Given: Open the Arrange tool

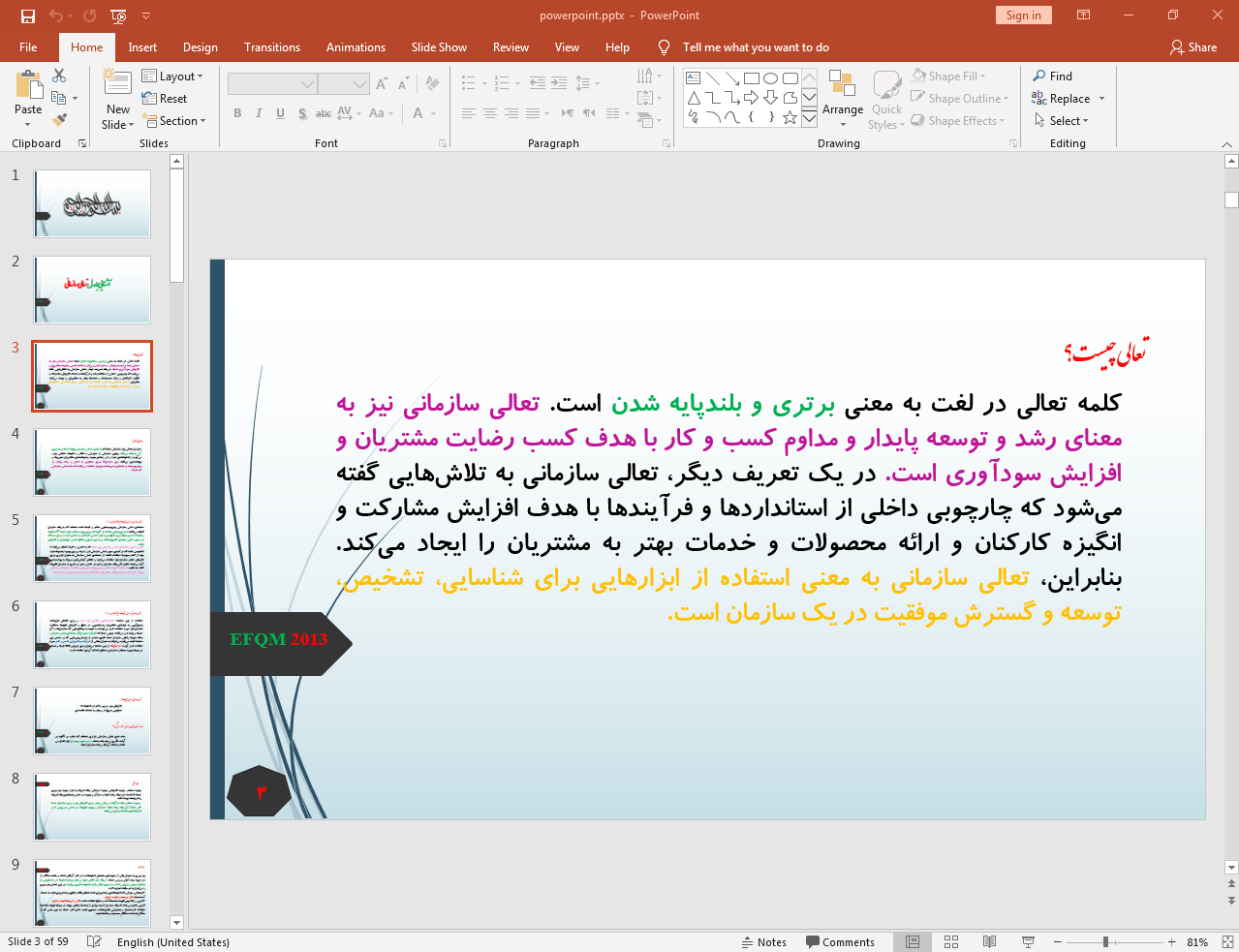Looking at the screenshot, I should (x=842, y=97).
